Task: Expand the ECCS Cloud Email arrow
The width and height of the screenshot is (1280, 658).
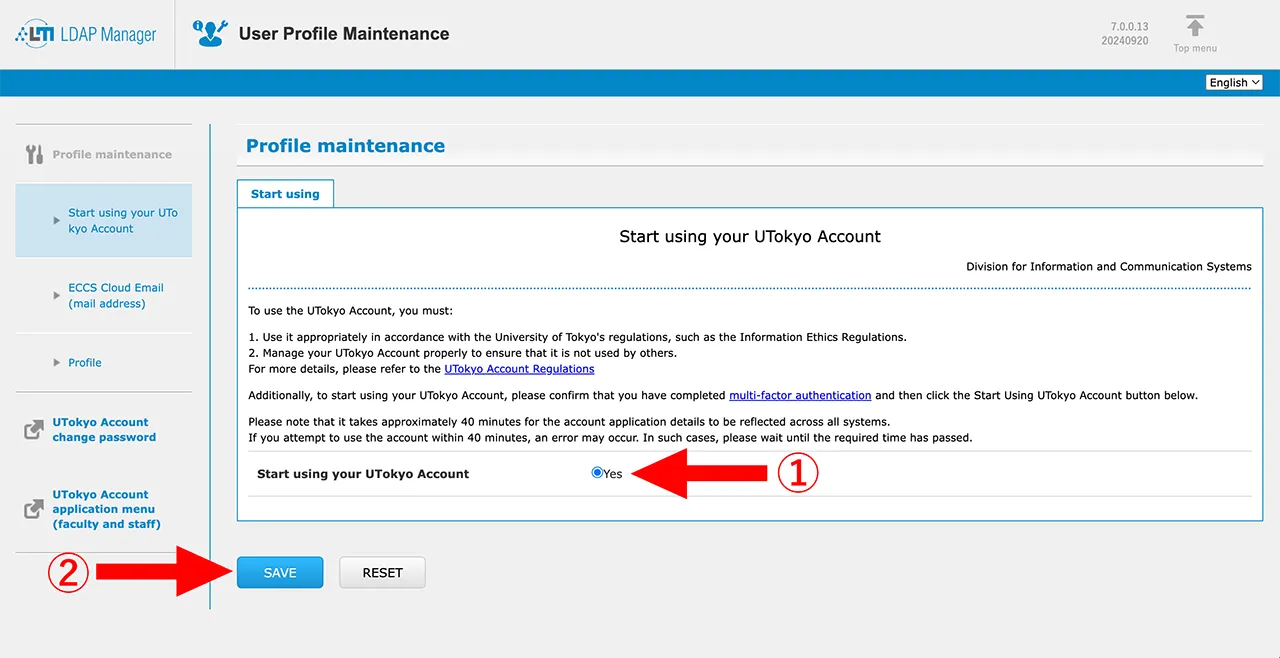Action: click(x=57, y=296)
